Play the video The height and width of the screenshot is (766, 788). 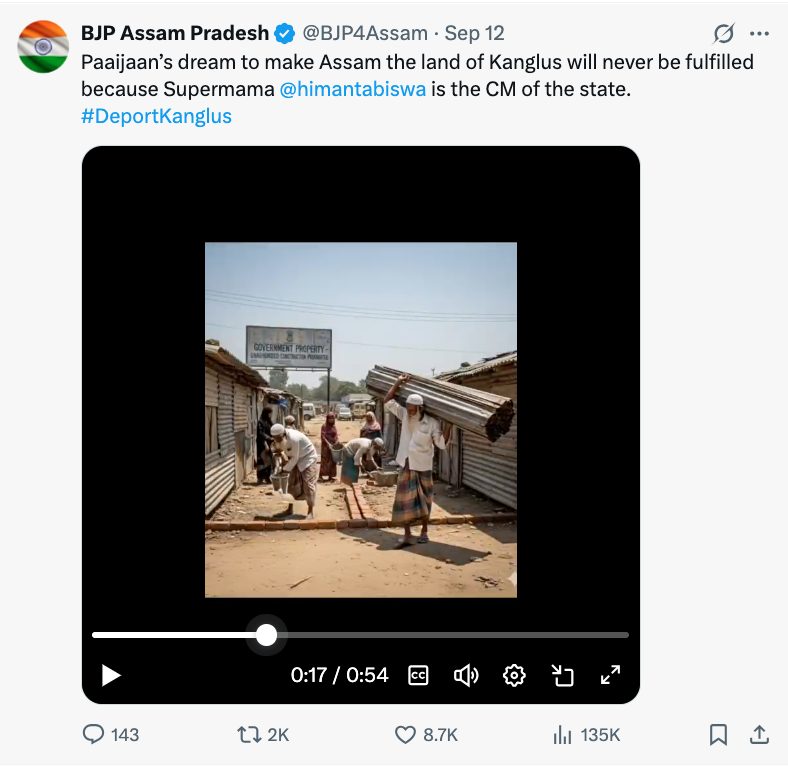[x=111, y=675]
